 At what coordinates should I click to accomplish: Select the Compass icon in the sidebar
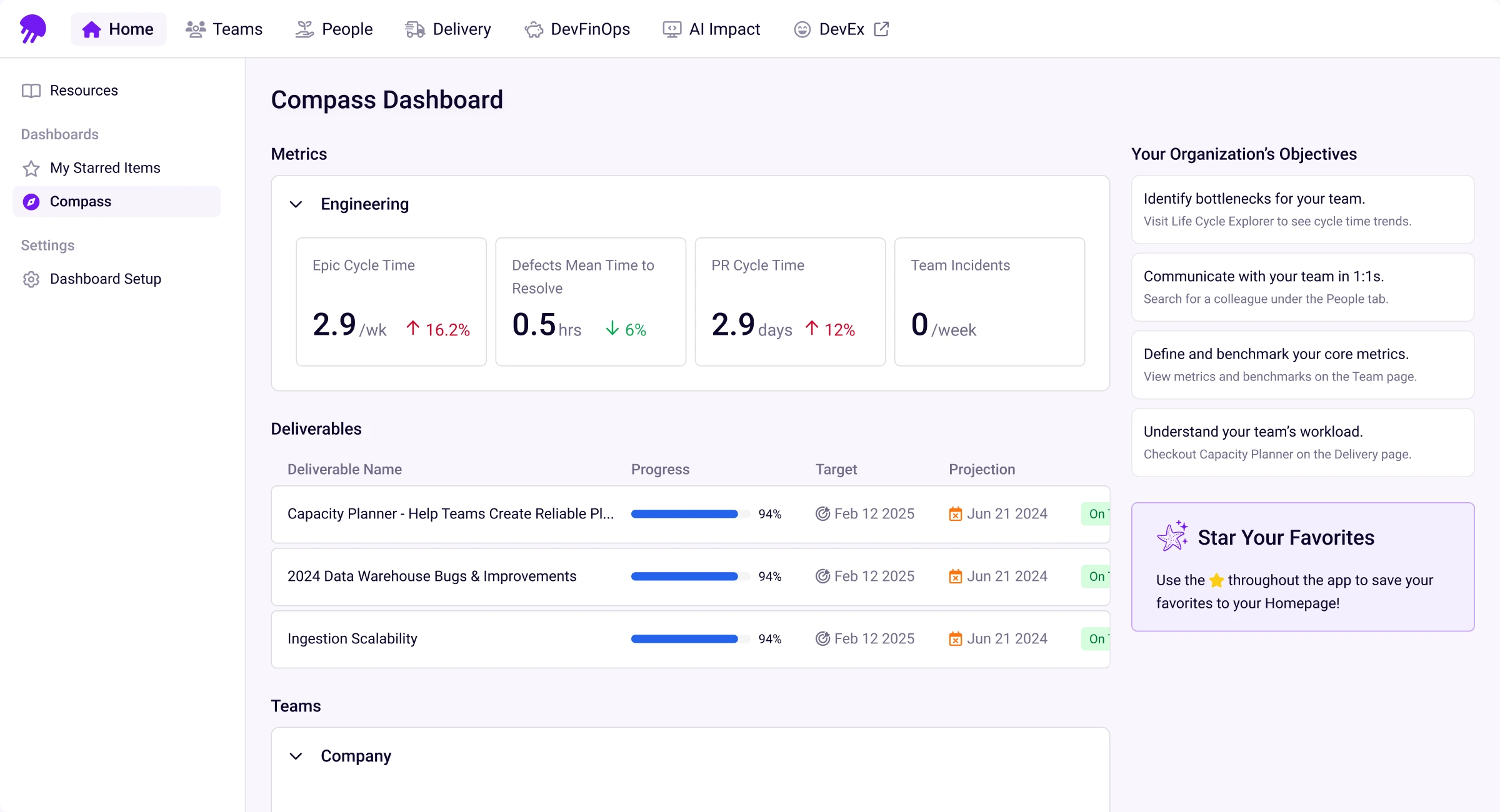point(31,201)
